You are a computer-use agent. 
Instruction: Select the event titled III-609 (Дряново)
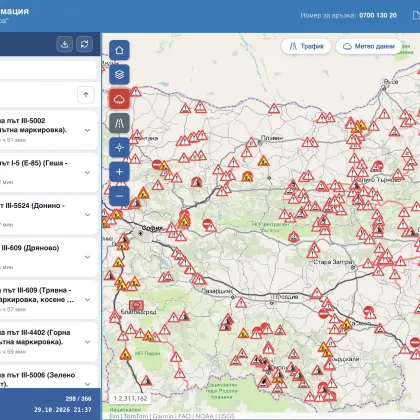pos(30,248)
